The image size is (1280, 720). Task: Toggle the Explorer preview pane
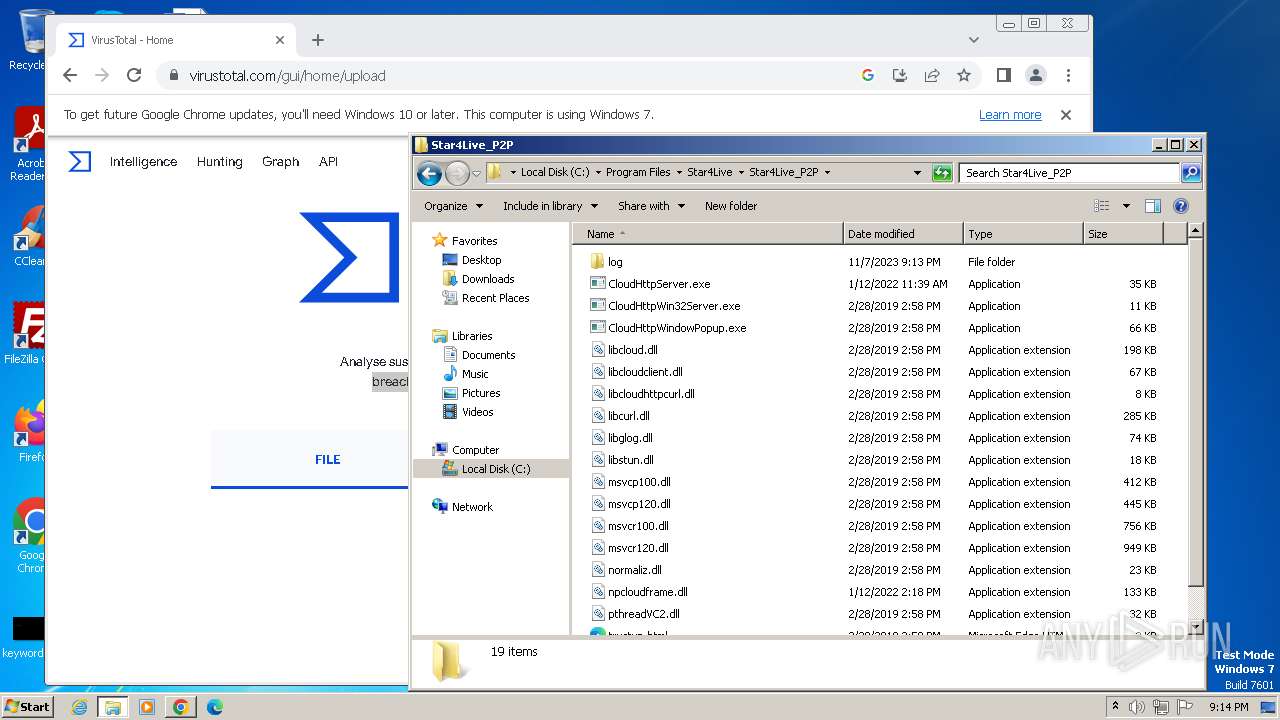tap(1152, 206)
